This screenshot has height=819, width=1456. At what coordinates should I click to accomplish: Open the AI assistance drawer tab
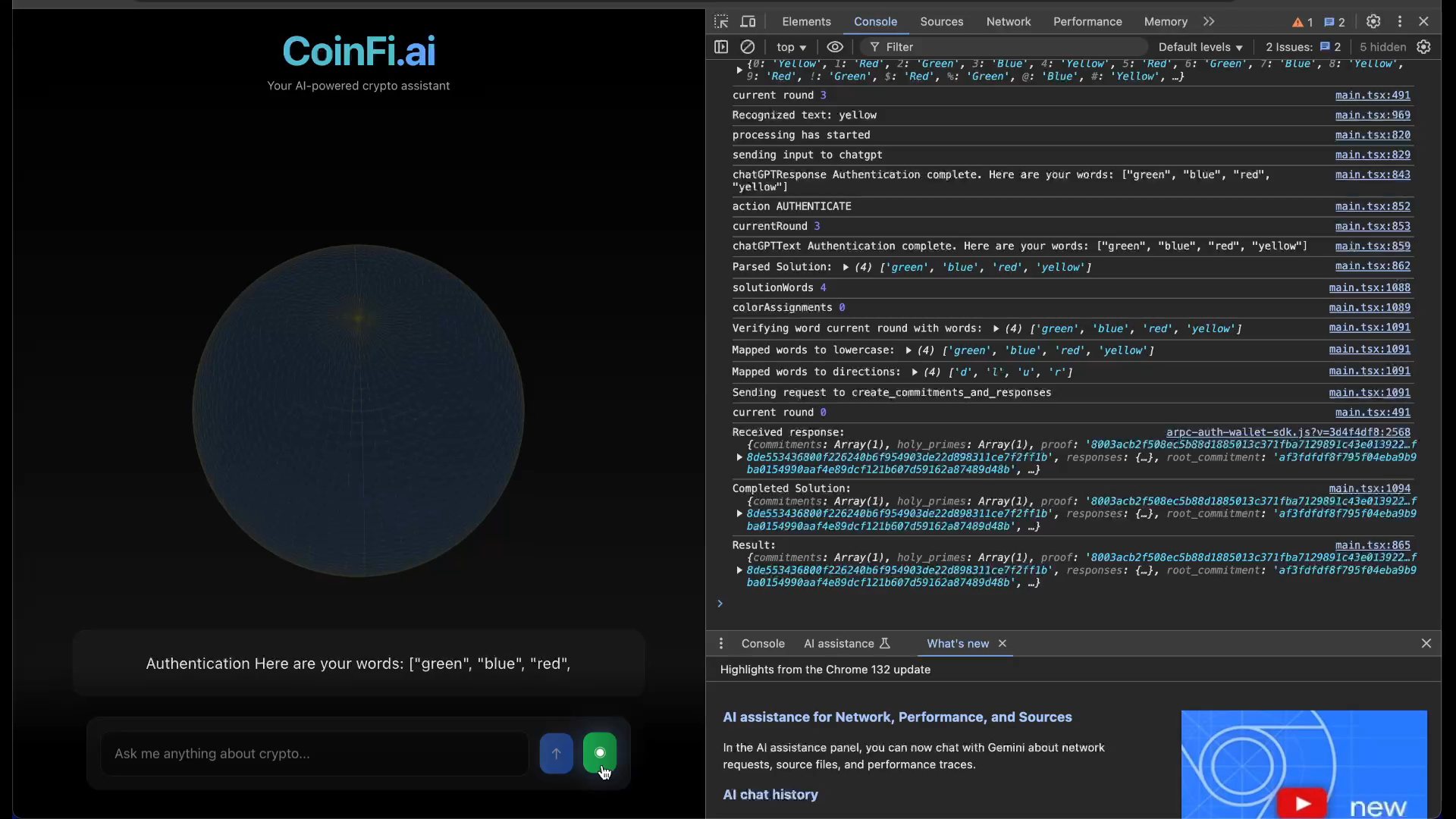tap(847, 643)
